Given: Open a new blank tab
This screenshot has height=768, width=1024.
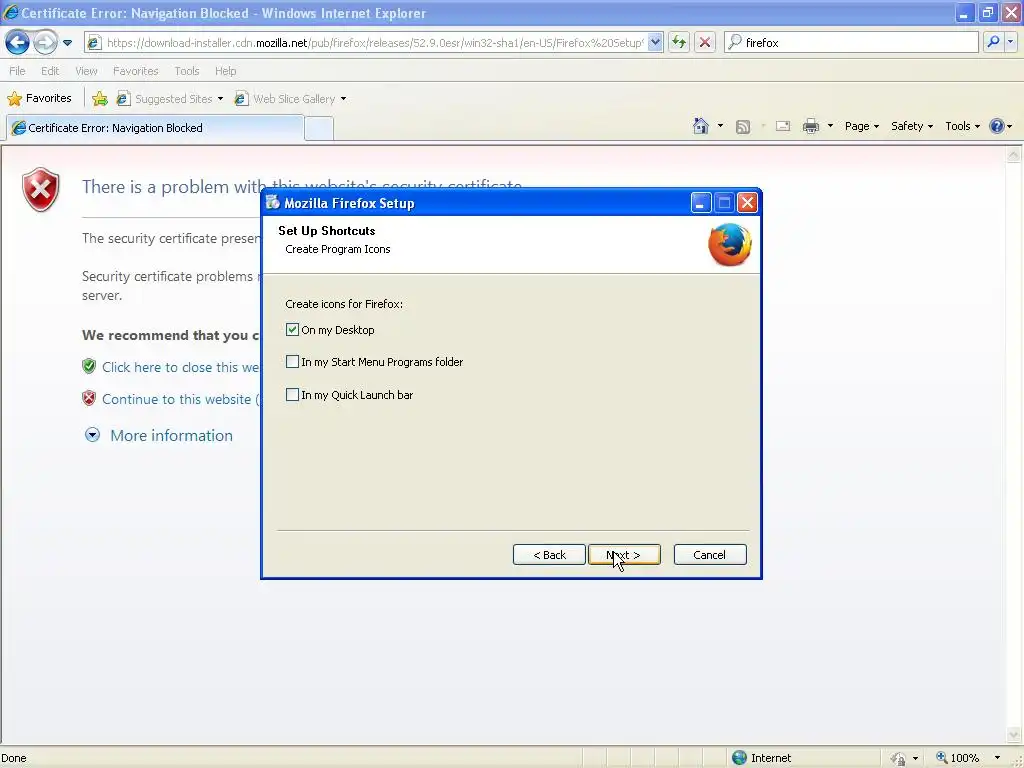Looking at the screenshot, I should pyautogui.click(x=319, y=129).
